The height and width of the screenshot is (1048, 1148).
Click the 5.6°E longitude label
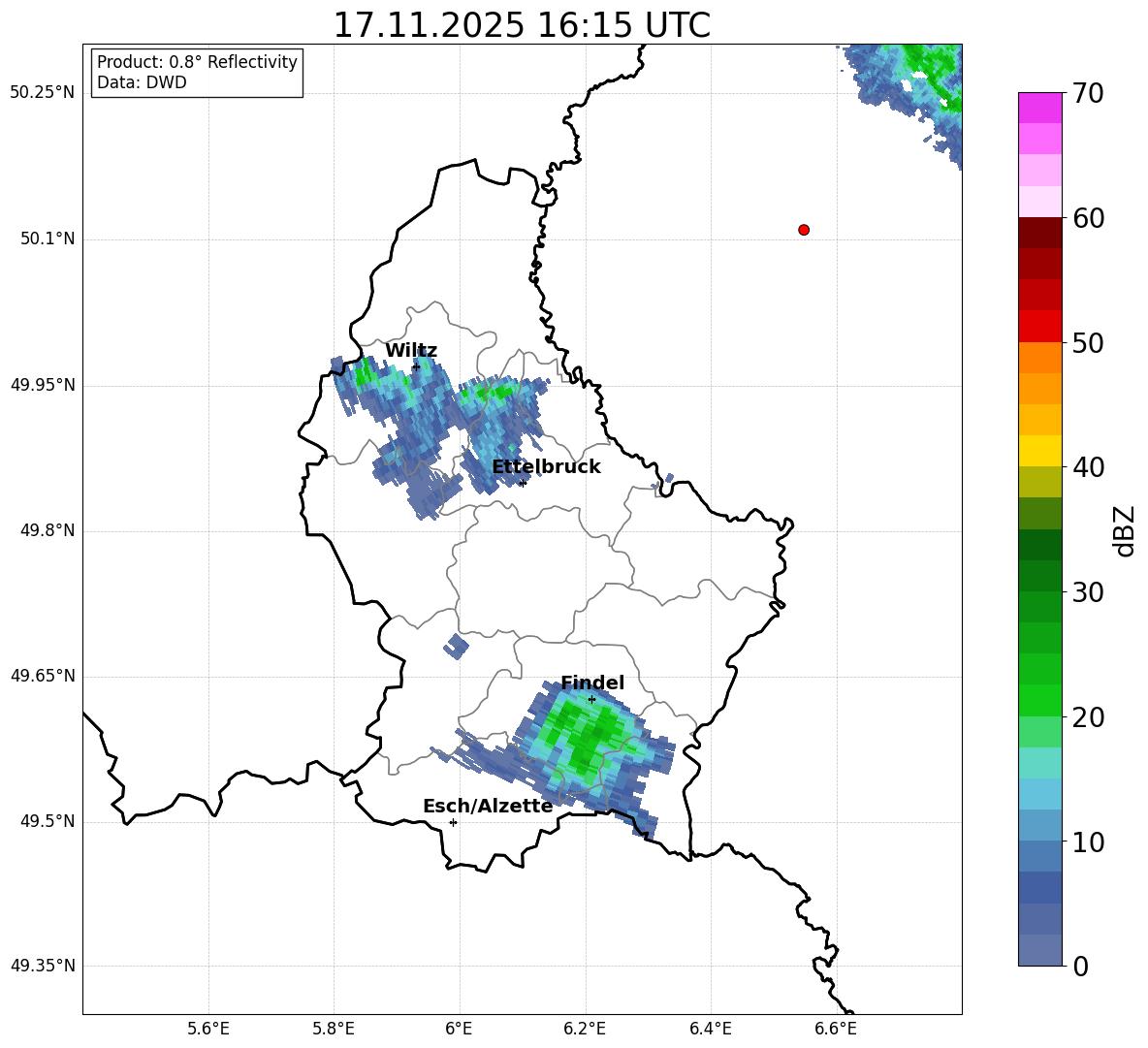(x=208, y=1029)
